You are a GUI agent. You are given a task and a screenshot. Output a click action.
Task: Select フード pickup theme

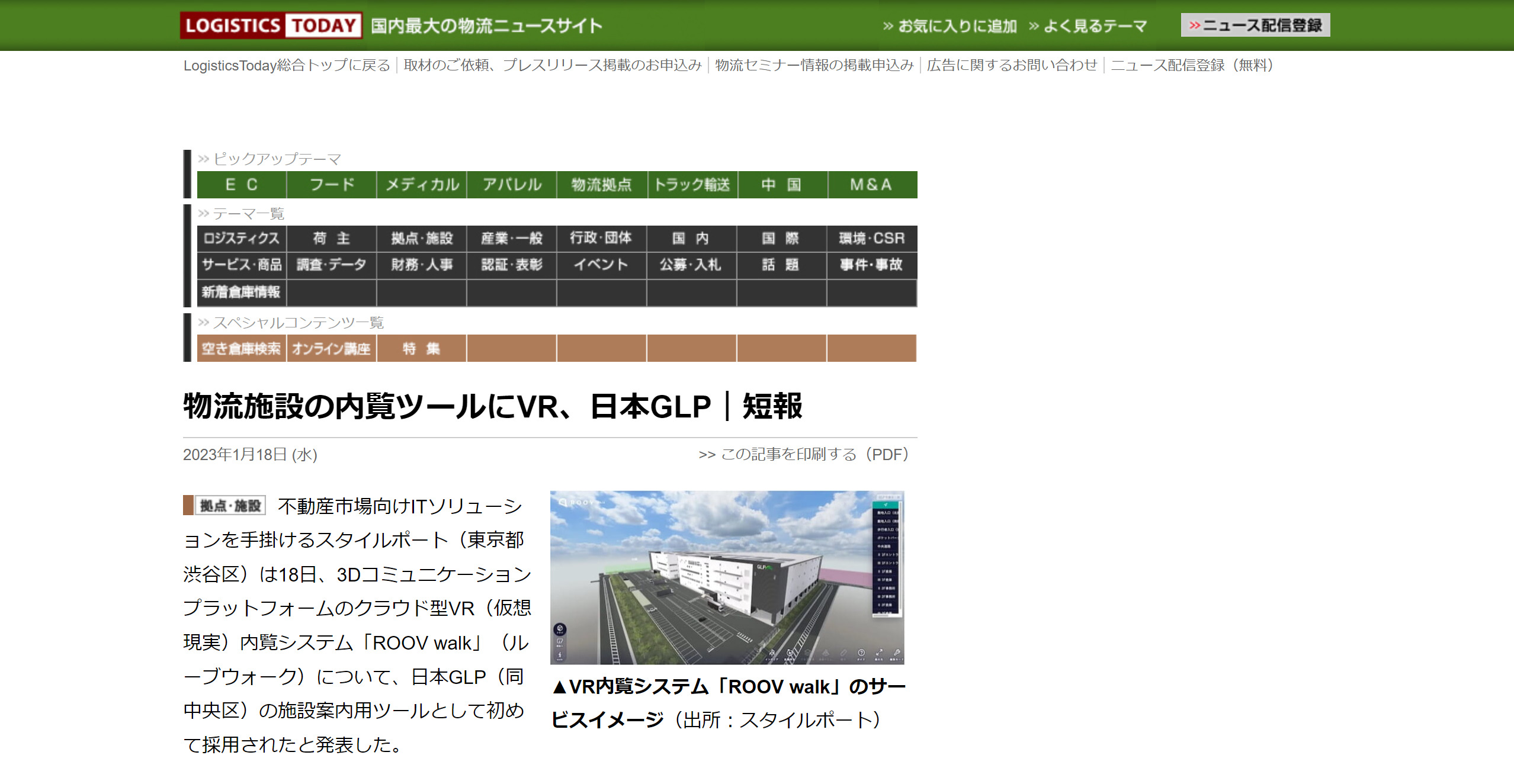point(332,185)
